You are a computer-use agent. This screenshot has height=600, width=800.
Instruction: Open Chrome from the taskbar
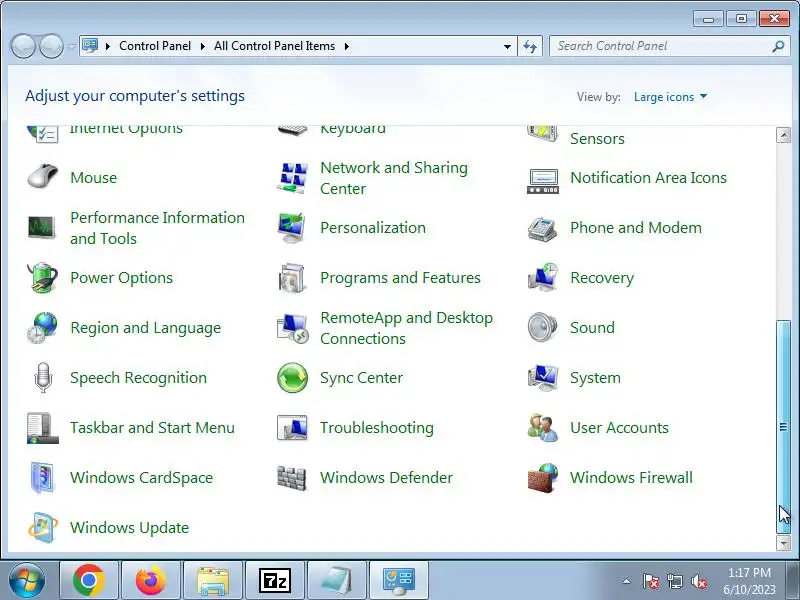(89, 580)
